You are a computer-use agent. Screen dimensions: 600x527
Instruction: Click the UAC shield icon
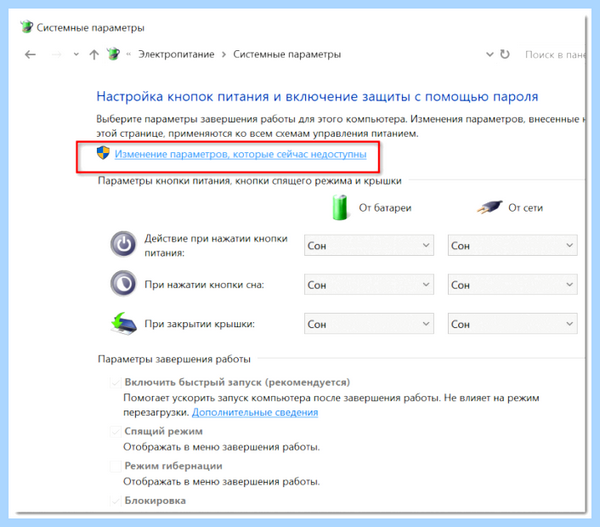click(103, 153)
